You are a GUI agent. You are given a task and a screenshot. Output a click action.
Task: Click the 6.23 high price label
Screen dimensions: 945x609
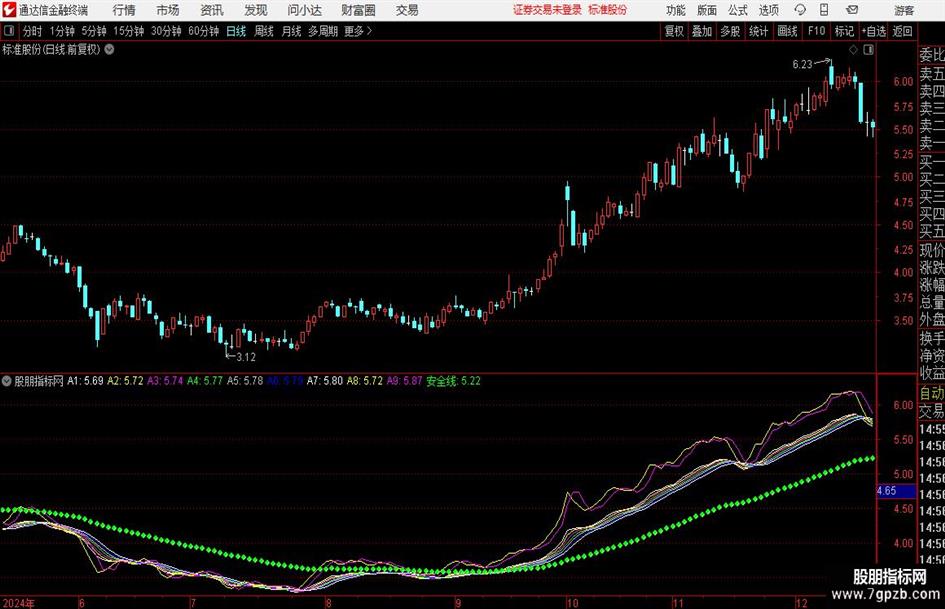tap(802, 65)
